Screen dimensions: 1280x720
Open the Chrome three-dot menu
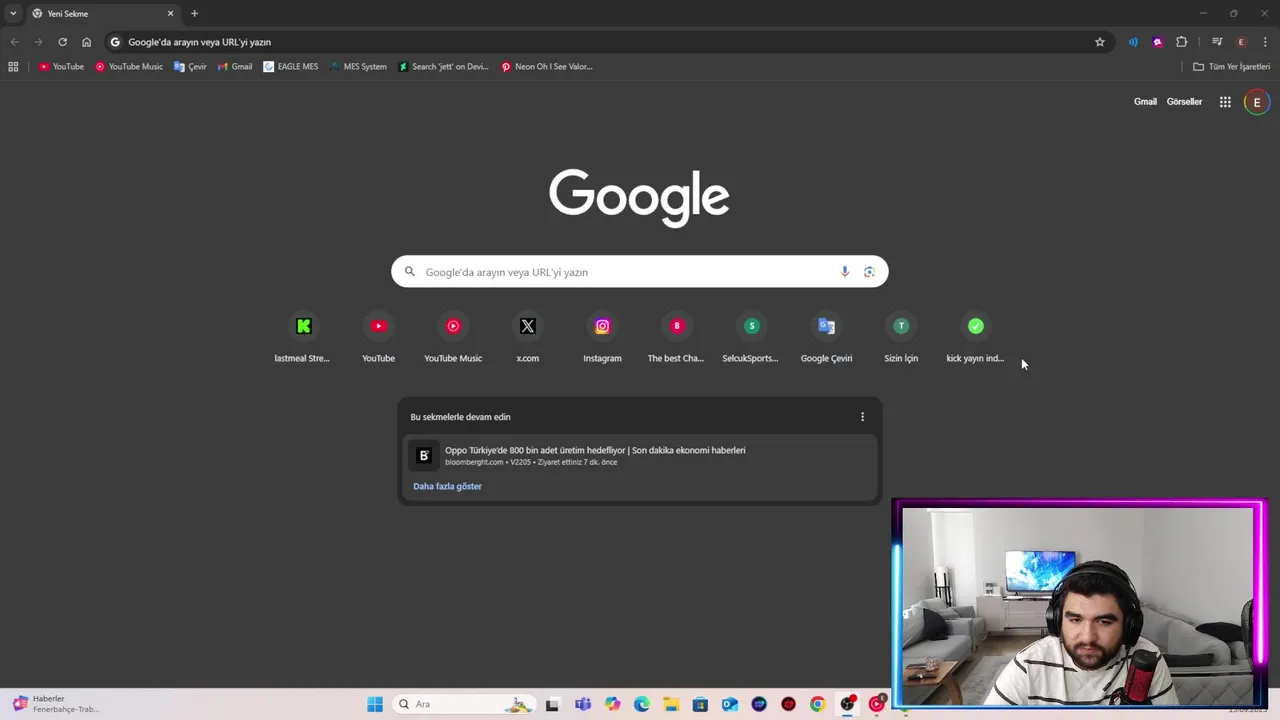tap(1265, 42)
